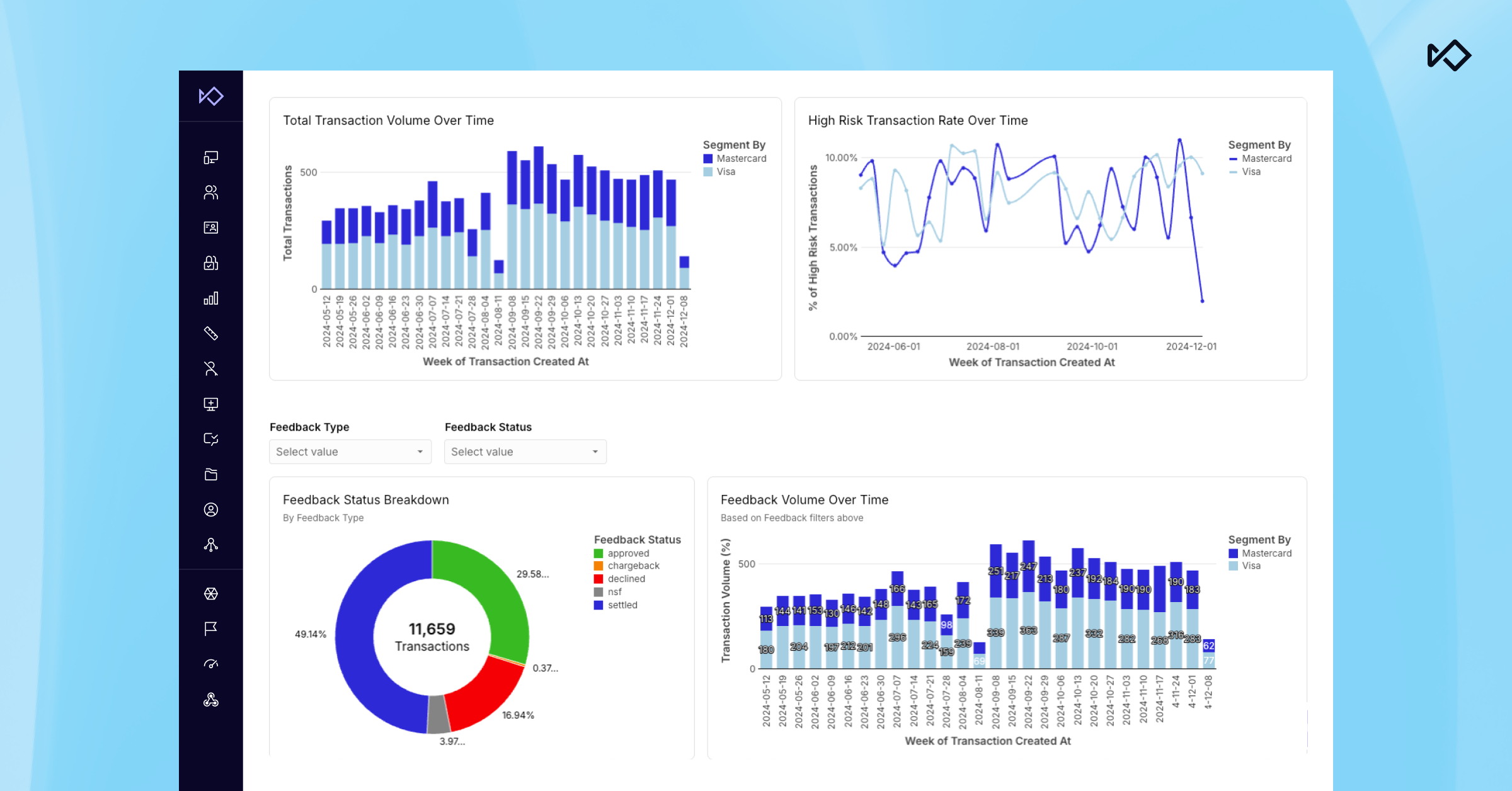
Task: Open the folder icon in sidebar
Action: tap(211, 474)
